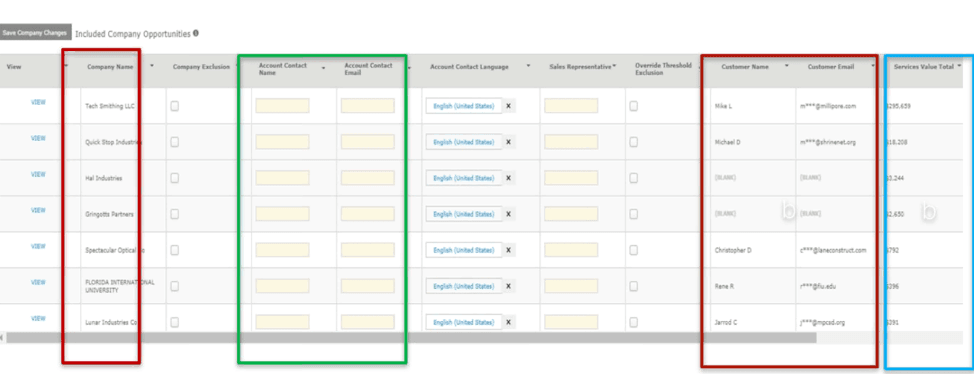Screen dimensions: 974x374
Task: Click the Save Company Changes button
Action: point(35,33)
